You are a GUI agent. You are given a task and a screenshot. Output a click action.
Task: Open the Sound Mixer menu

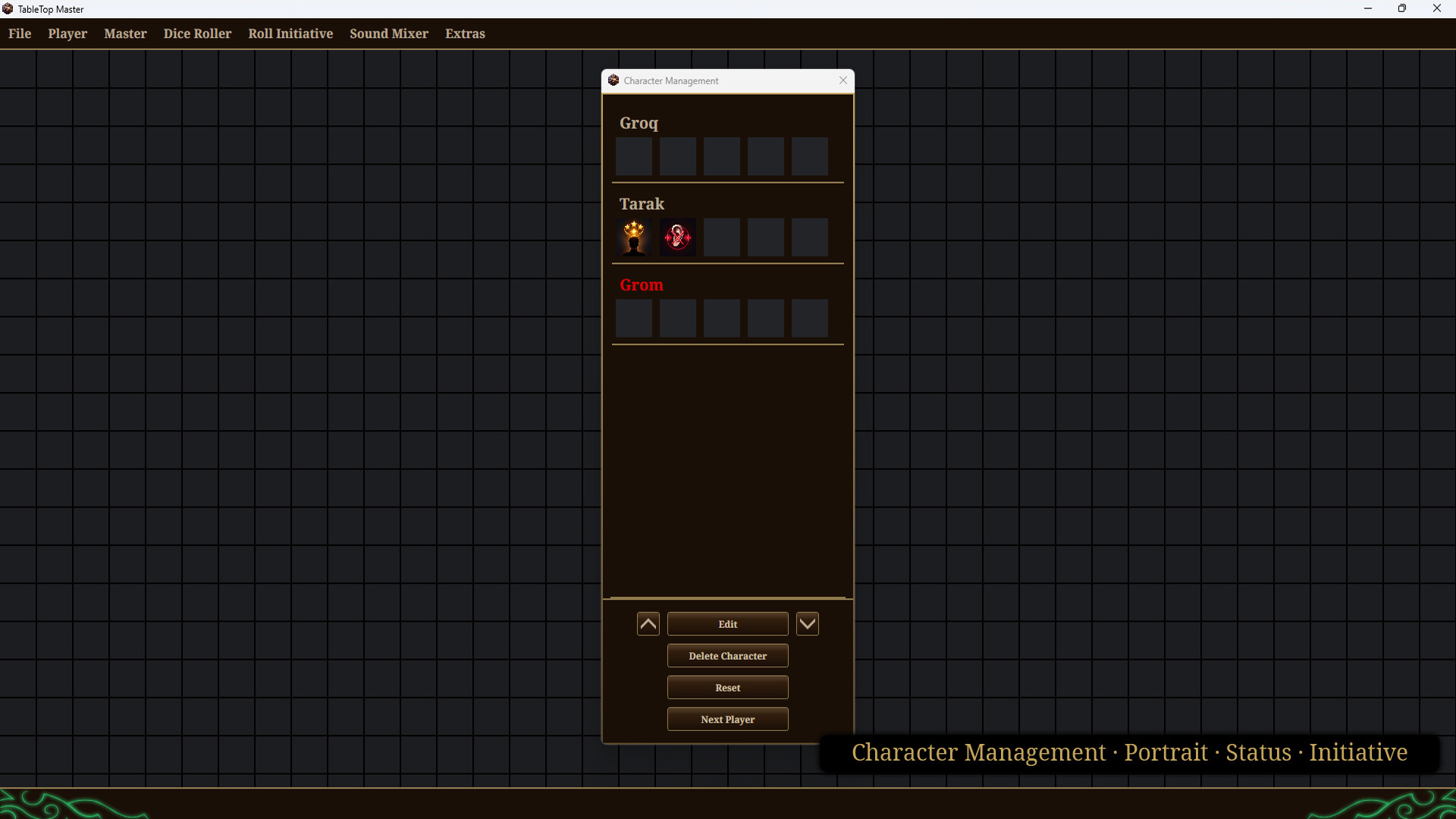[389, 33]
